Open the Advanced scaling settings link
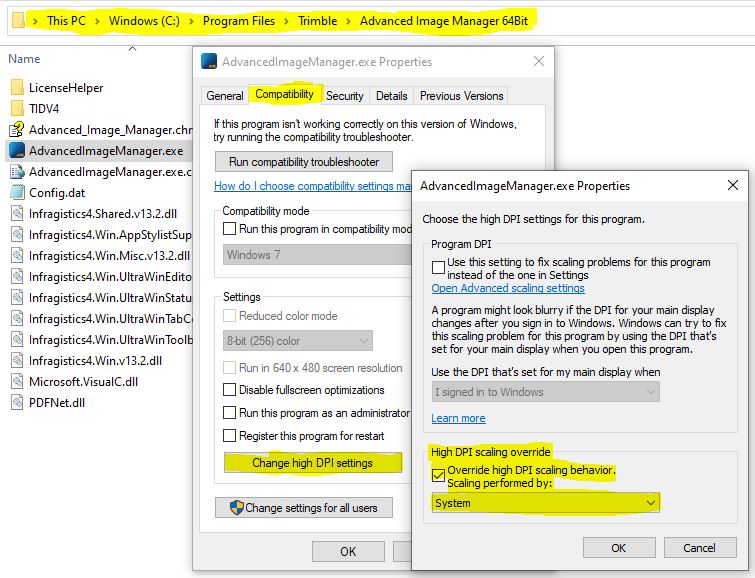This screenshot has width=755, height=578. 508,288
